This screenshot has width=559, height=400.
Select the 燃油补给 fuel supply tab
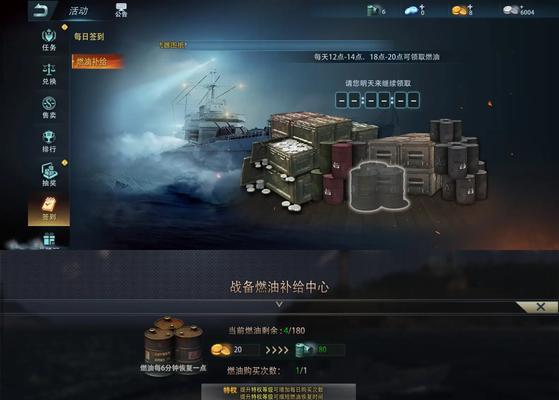[97, 61]
